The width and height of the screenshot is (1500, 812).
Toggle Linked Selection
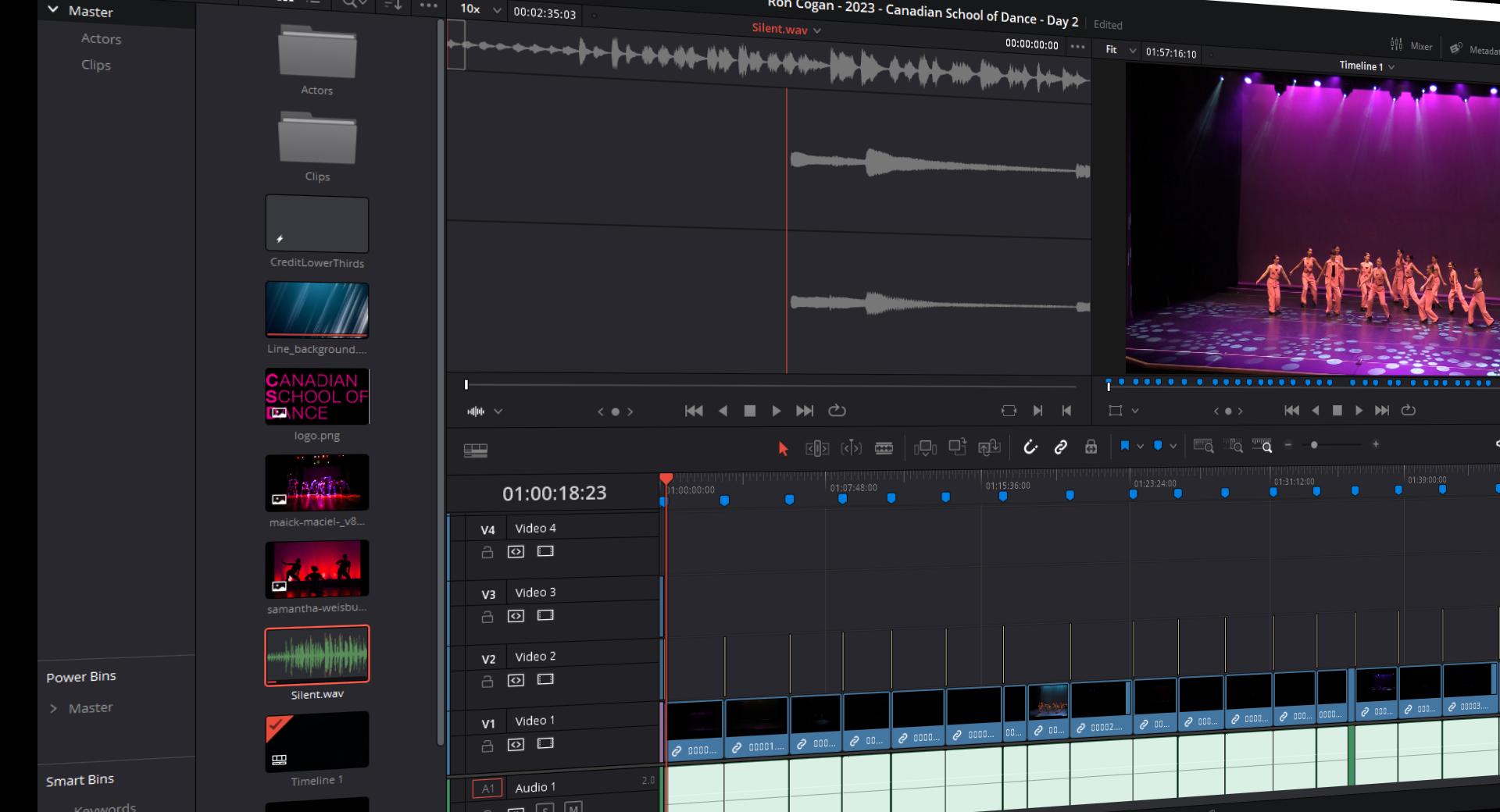pos(1060,447)
